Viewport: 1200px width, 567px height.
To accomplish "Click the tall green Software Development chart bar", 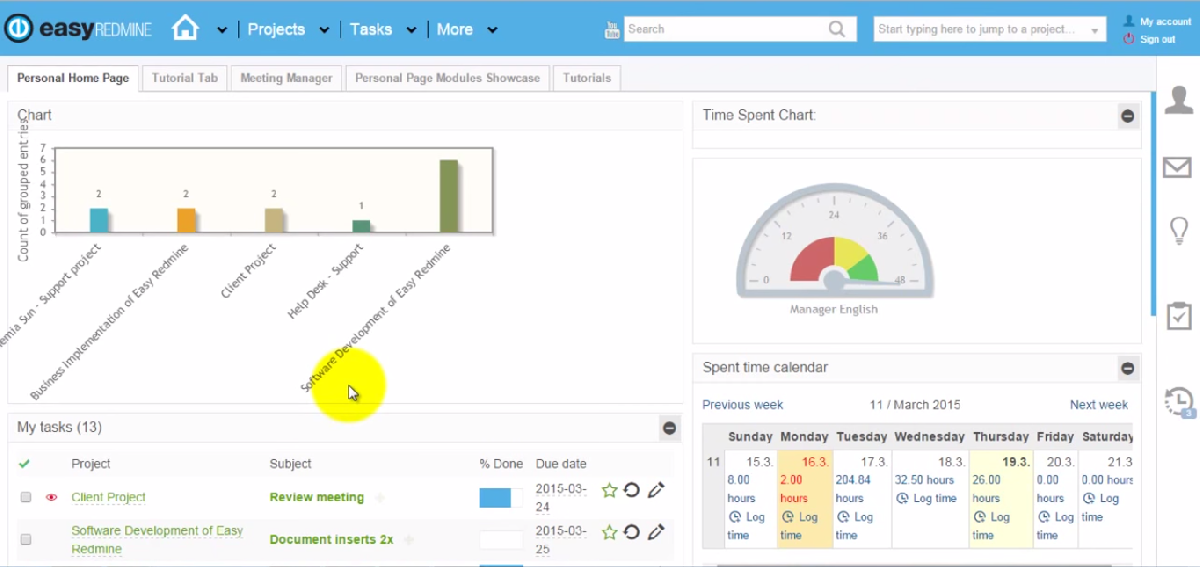I will (x=449, y=196).
